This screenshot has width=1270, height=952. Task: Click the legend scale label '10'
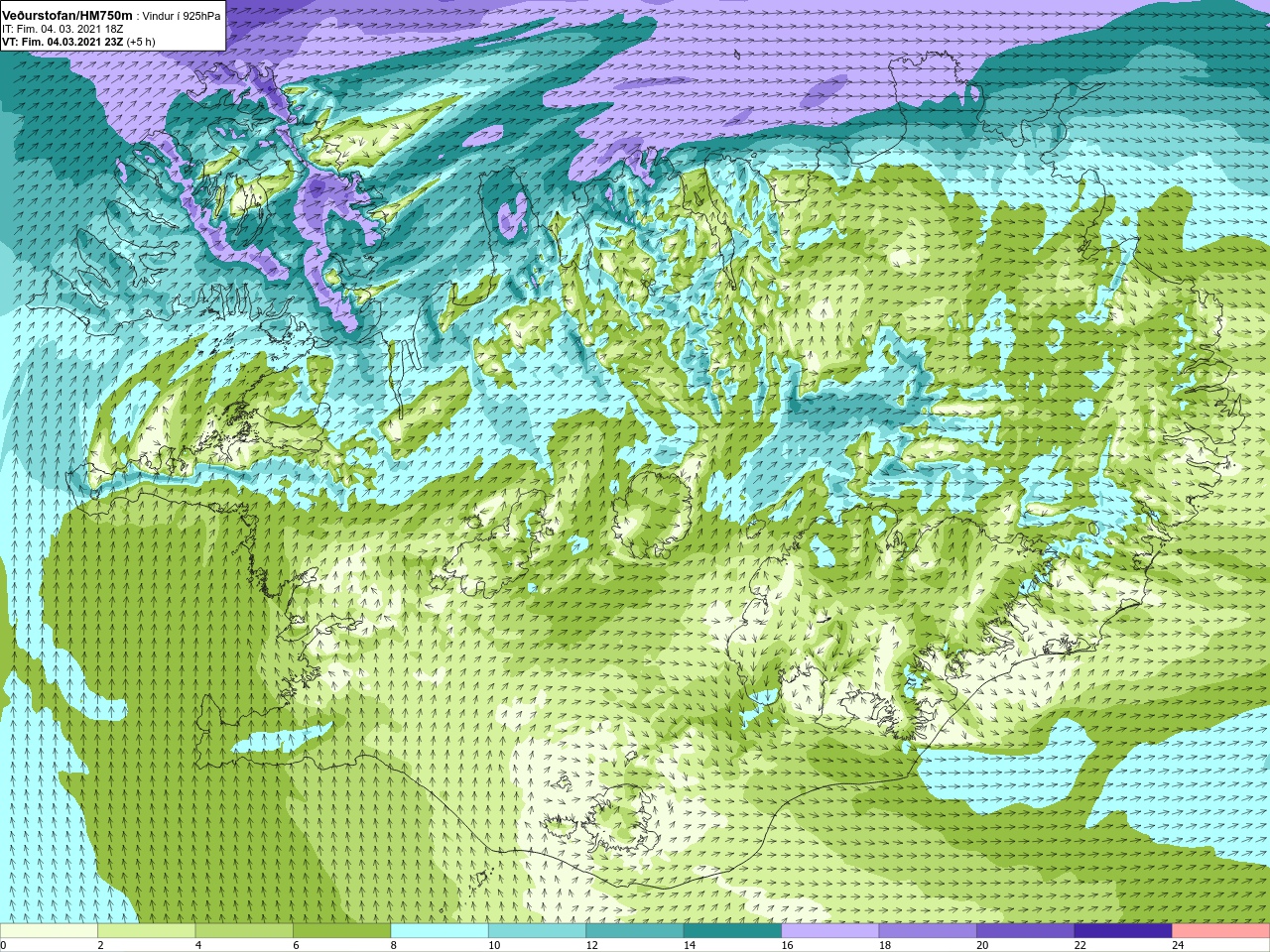click(494, 945)
